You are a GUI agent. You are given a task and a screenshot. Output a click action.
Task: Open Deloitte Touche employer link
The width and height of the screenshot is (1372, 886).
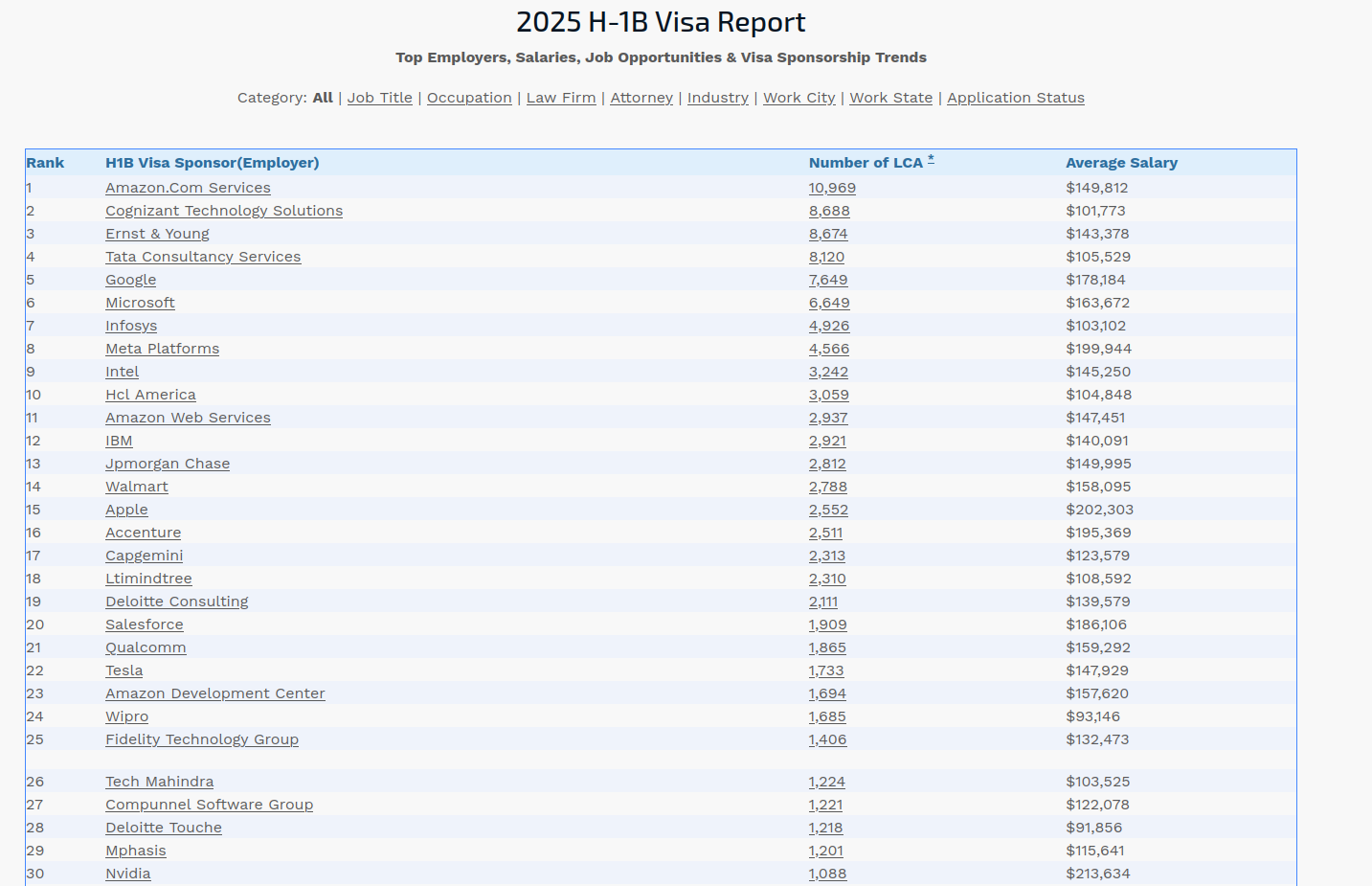tap(163, 828)
